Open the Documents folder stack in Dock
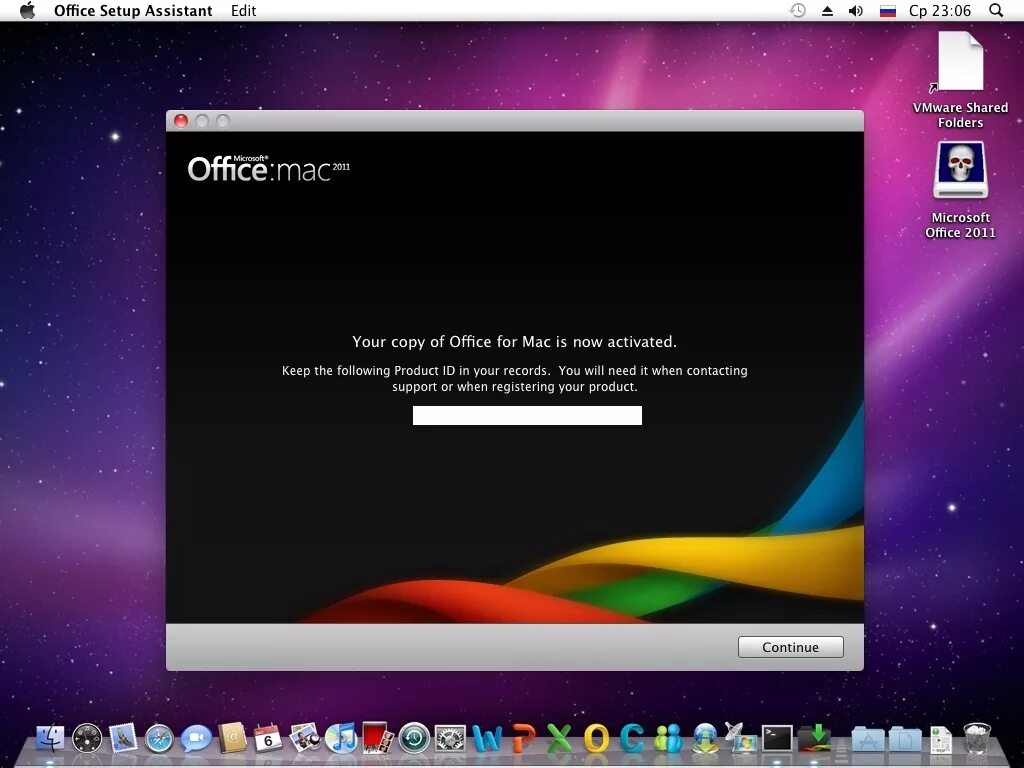This screenshot has width=1024, height=768. click(904, 739)
